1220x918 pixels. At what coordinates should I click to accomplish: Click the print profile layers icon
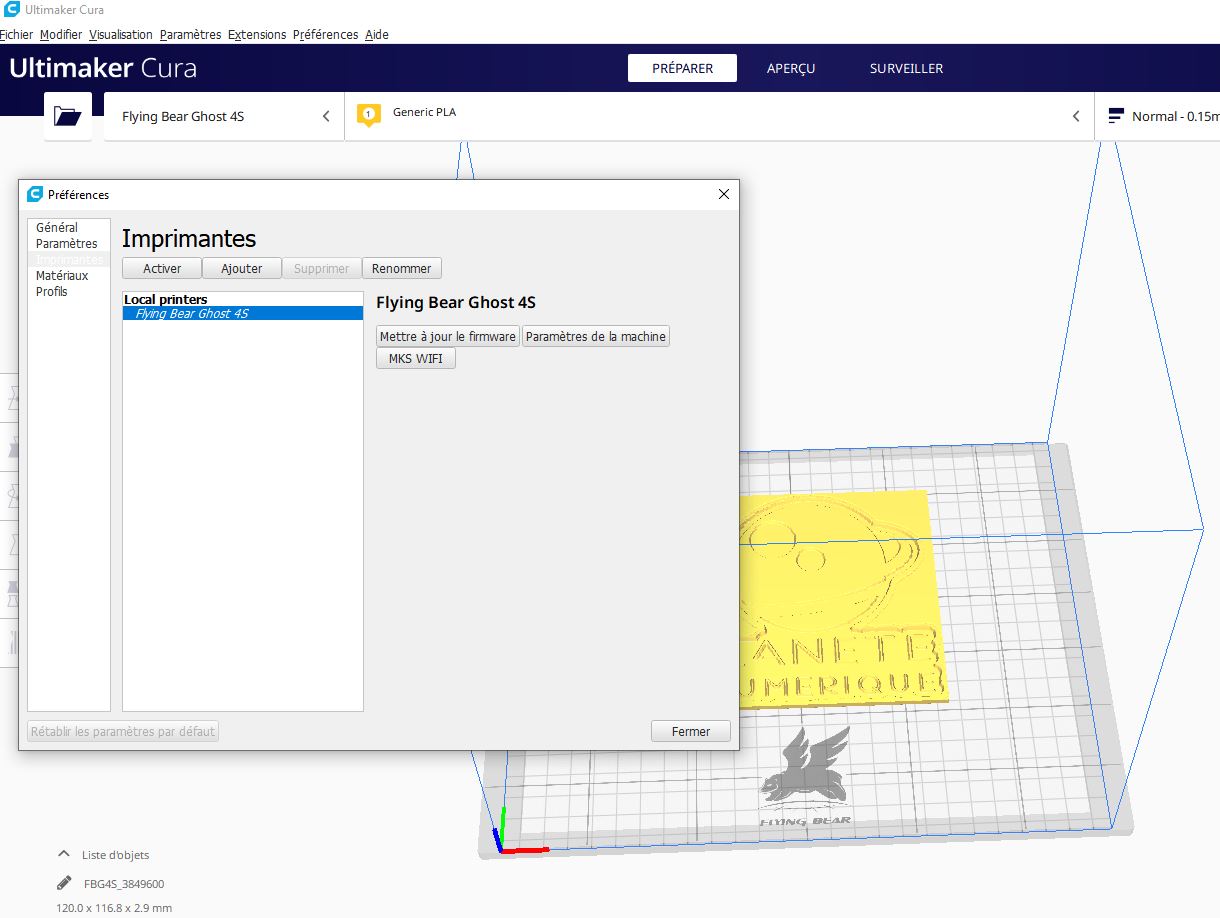tap(1115, 116)
